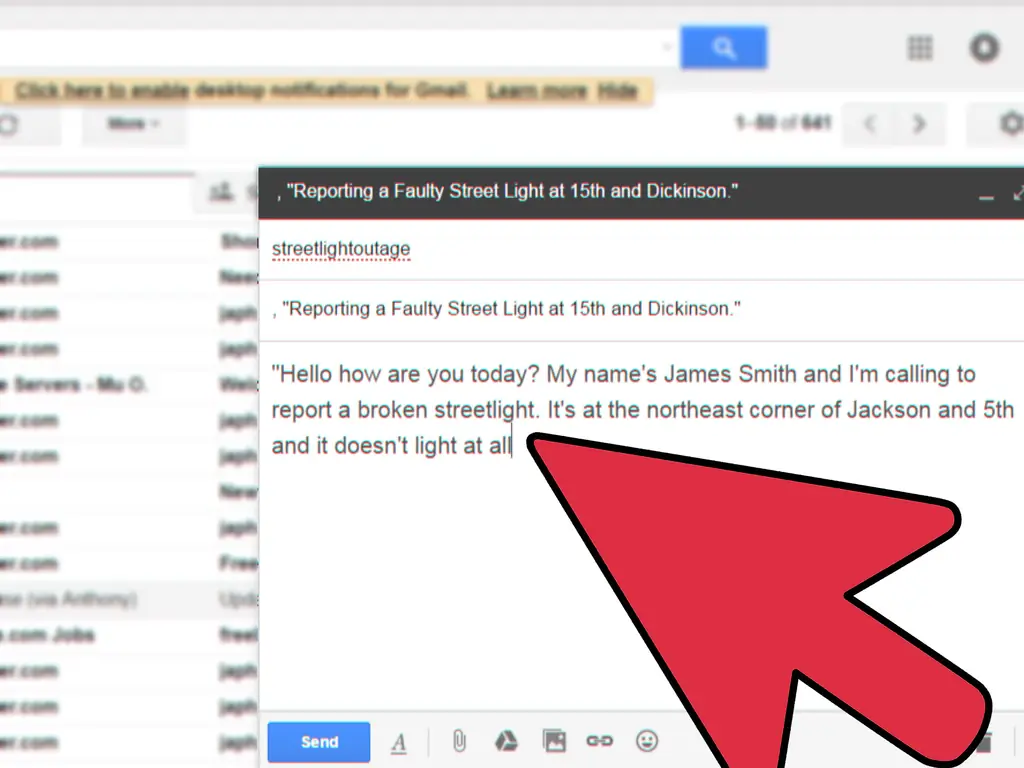Click the blue search button
Image resolution: width=1024 pixels, height=768 pixels.
coord(724,48)
